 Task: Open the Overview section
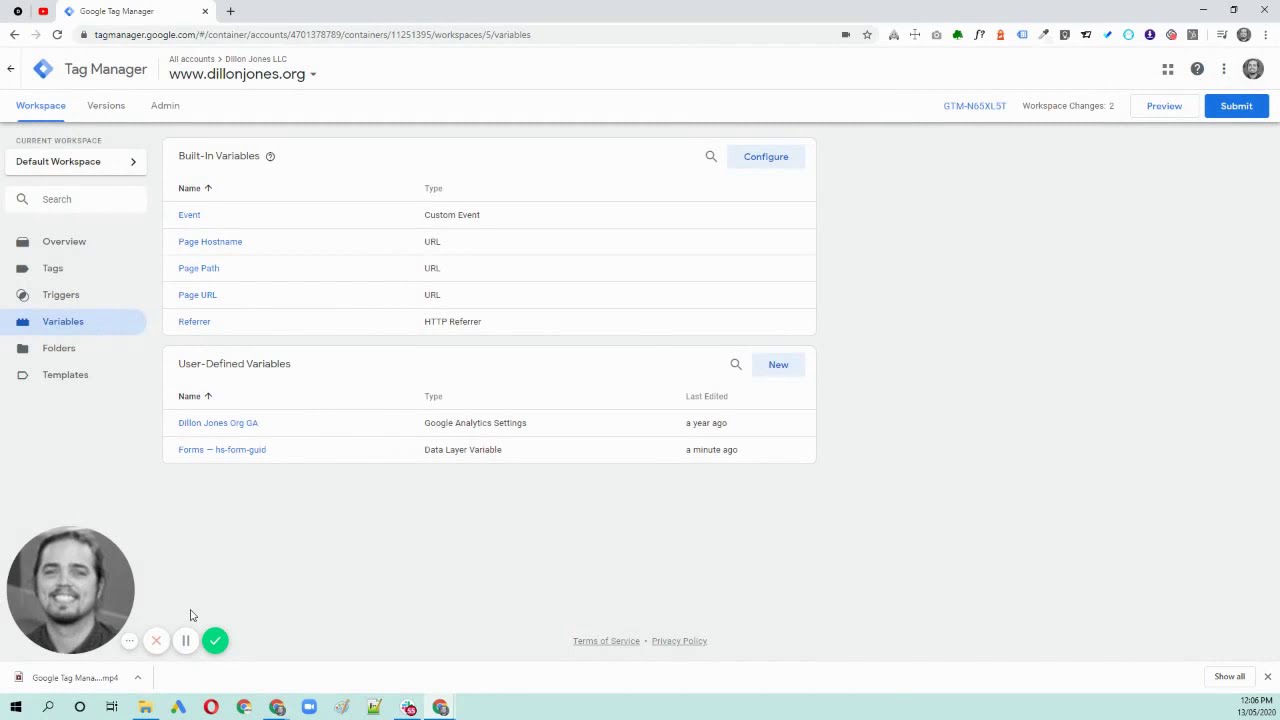64,241
